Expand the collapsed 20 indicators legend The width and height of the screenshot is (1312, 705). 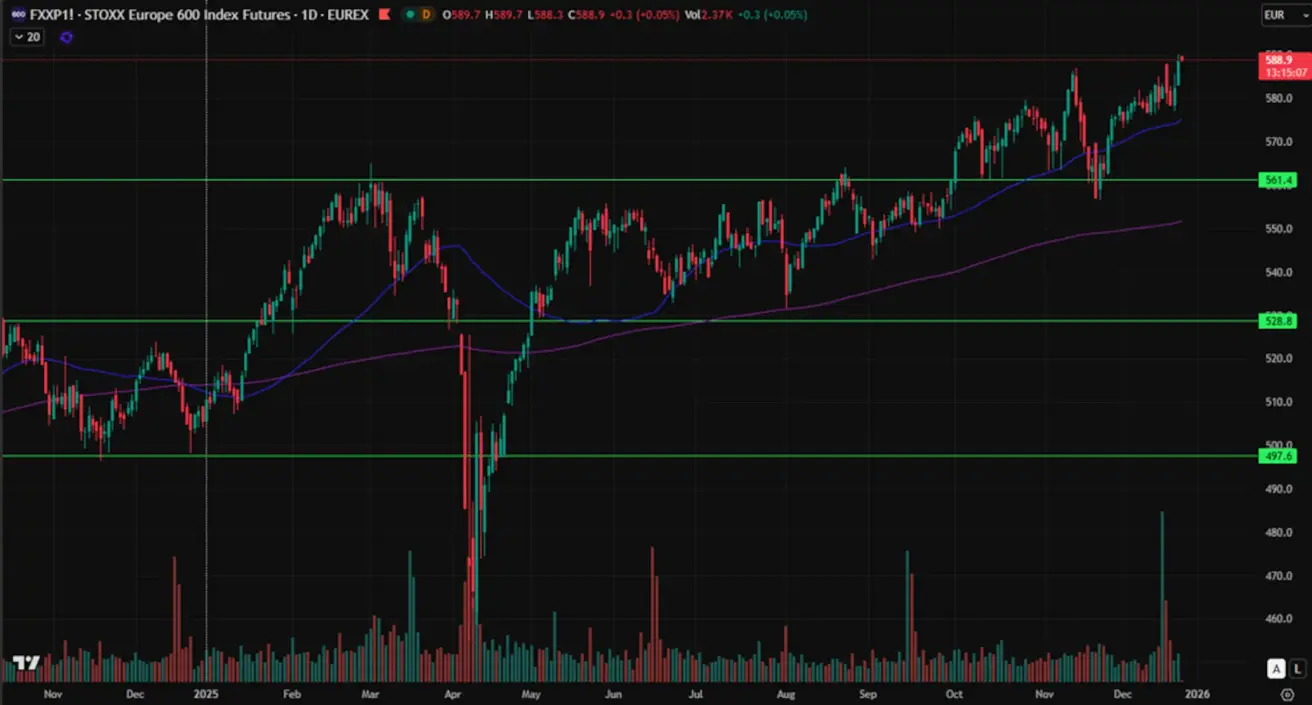pos(27,37)
